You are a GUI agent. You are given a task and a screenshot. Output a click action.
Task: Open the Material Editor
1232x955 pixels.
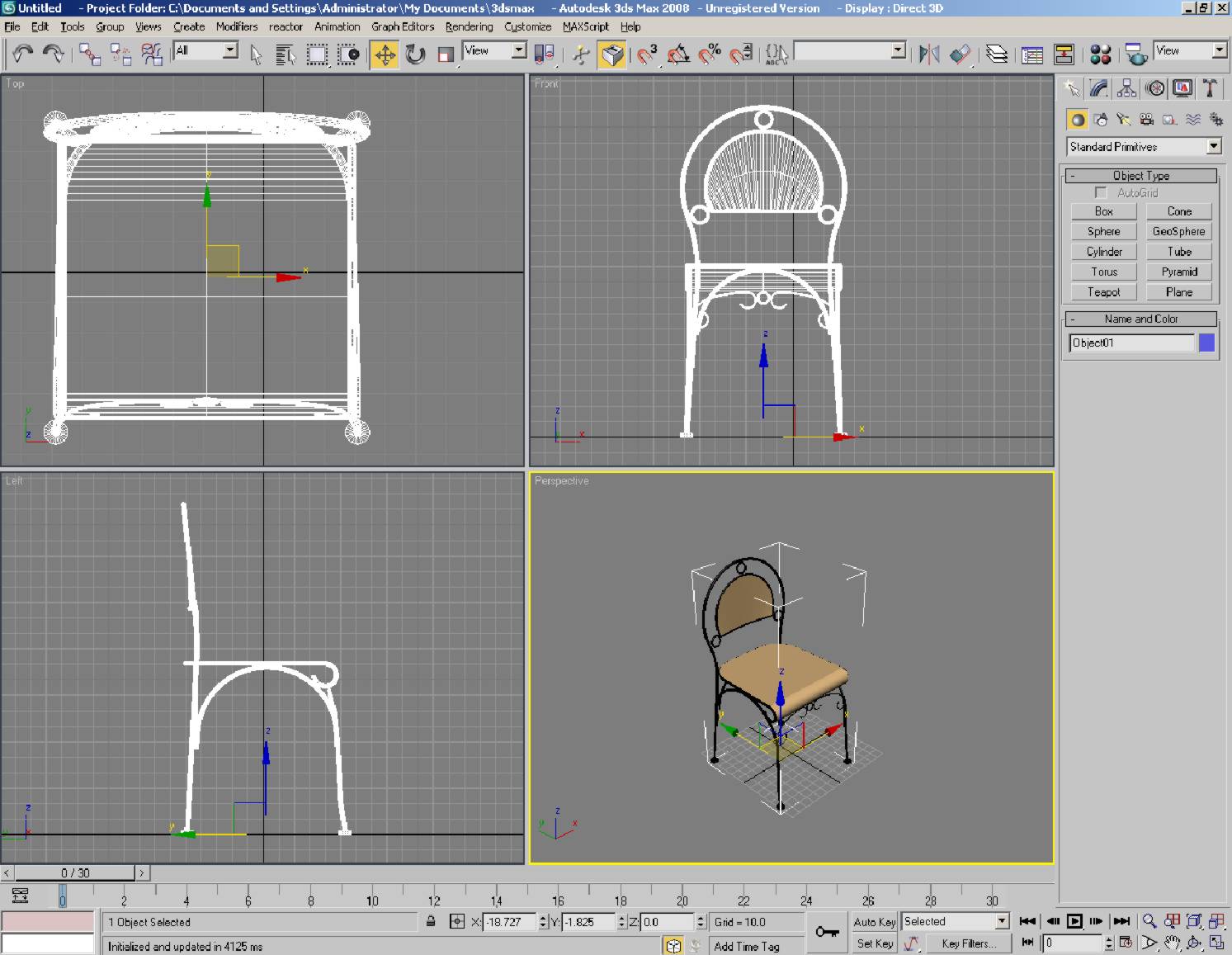point(1100,55)
